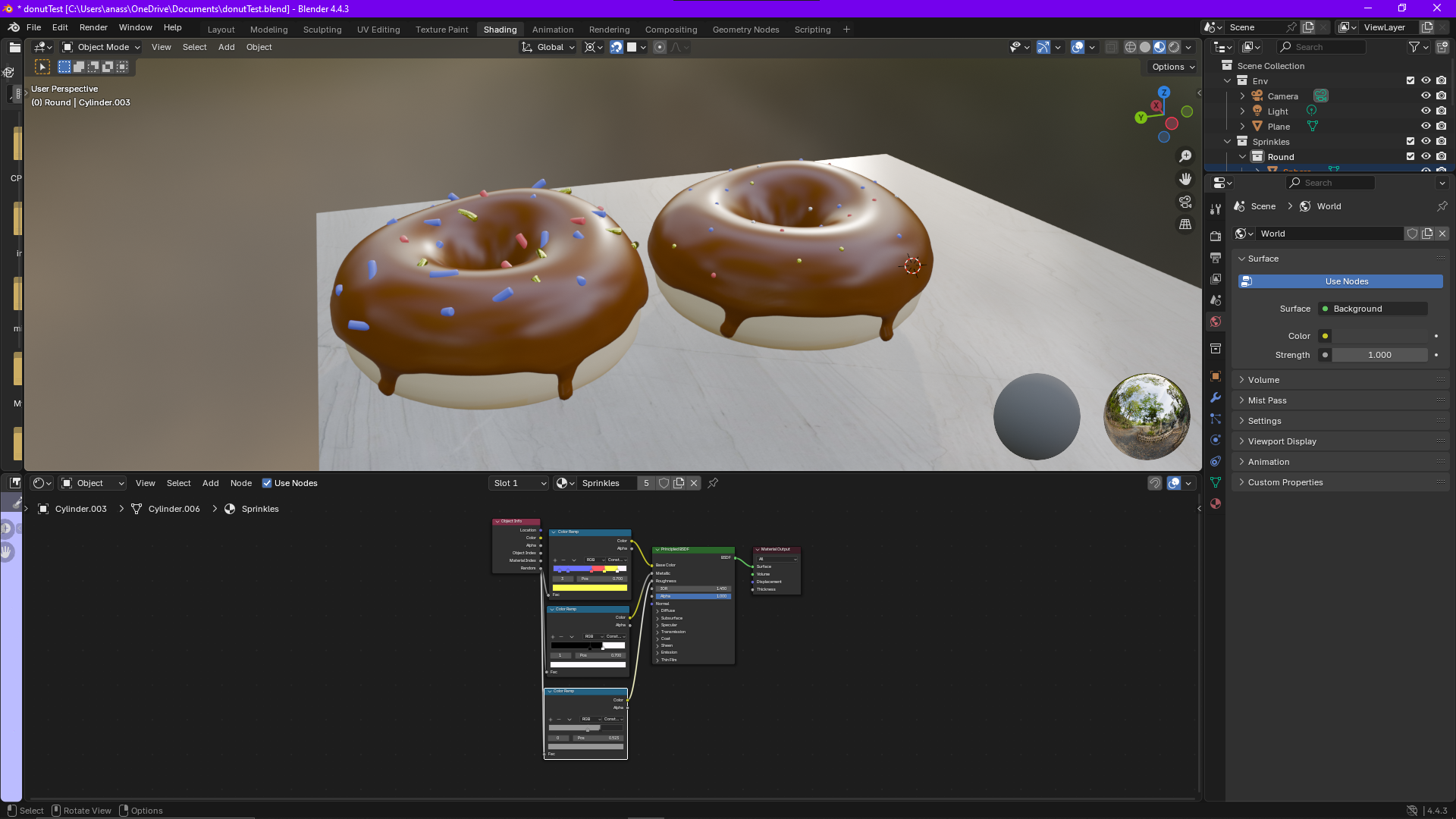
Task: Click the viewport pan hand icon
Action: 1185,179
